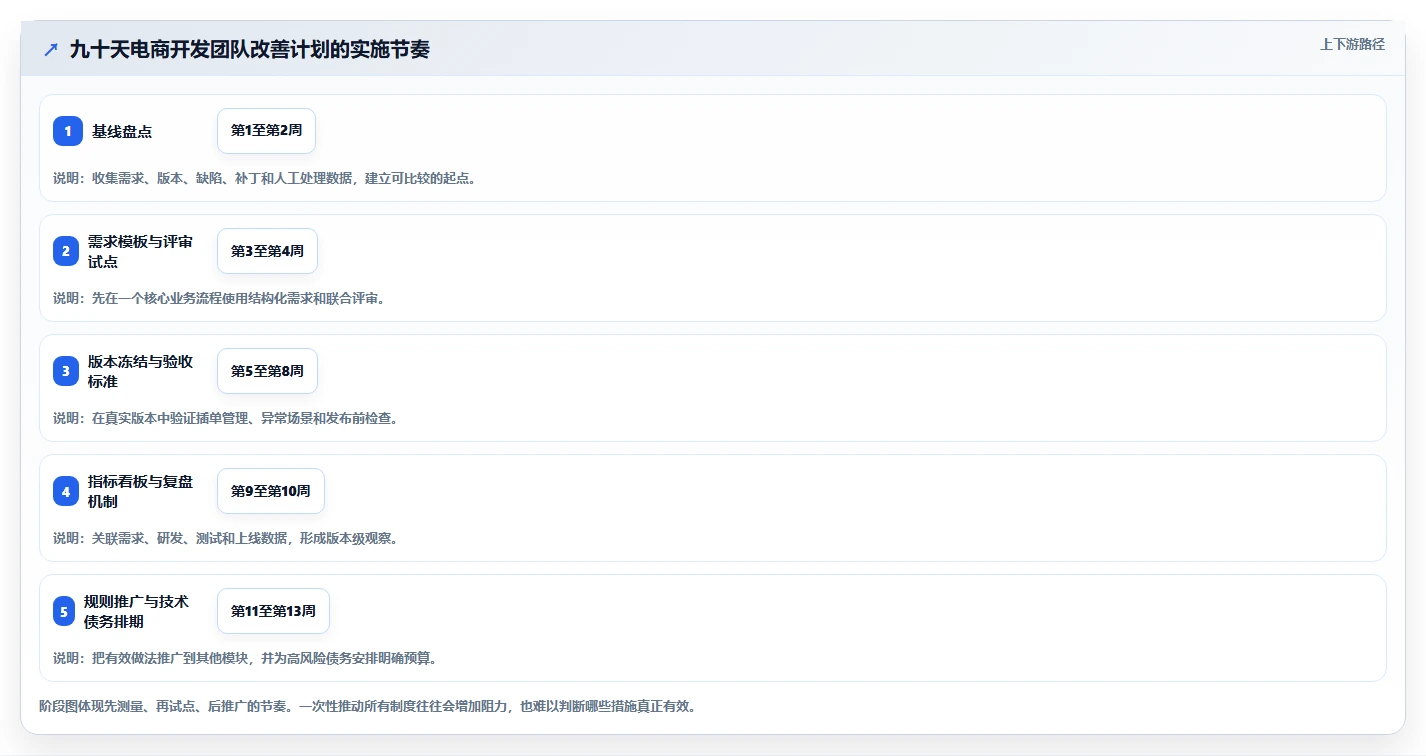
Task: Click the step 2 number badge
Action: 66,251
